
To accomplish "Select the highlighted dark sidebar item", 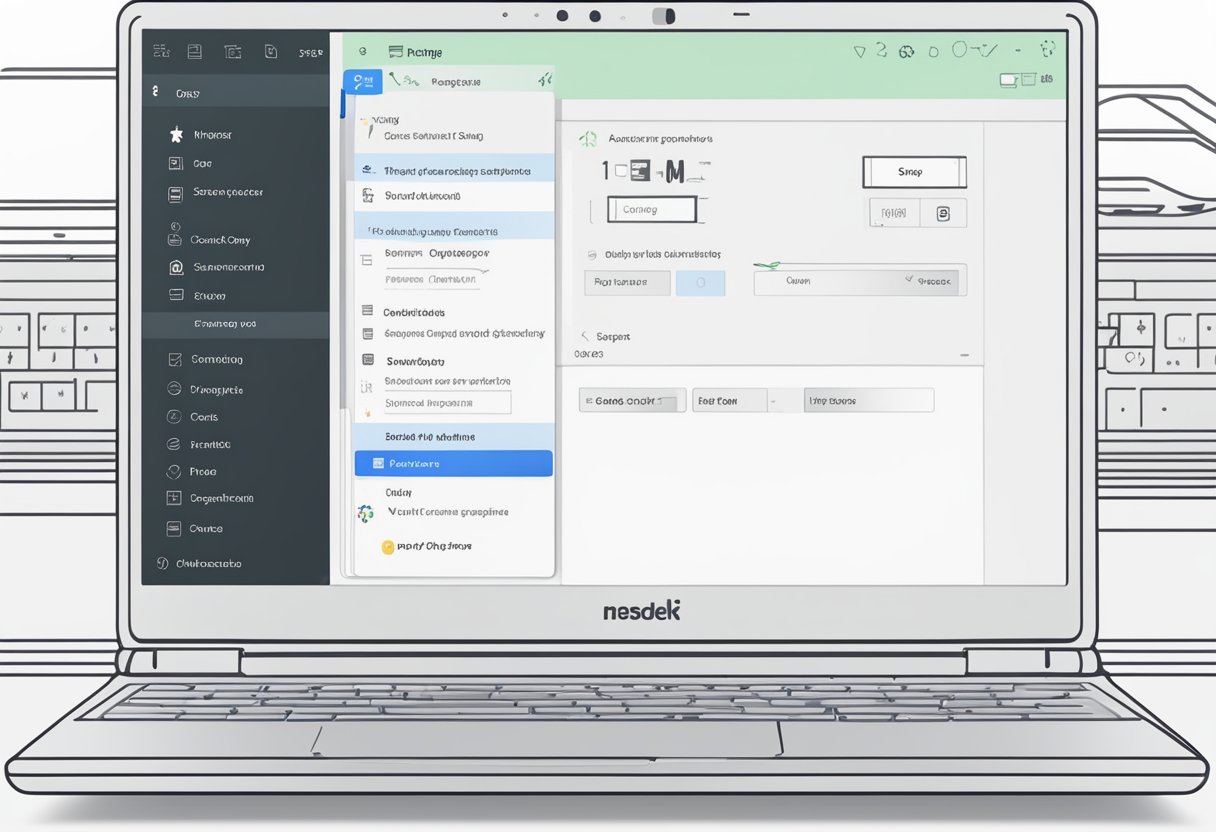I will click(x=235, y=324).
